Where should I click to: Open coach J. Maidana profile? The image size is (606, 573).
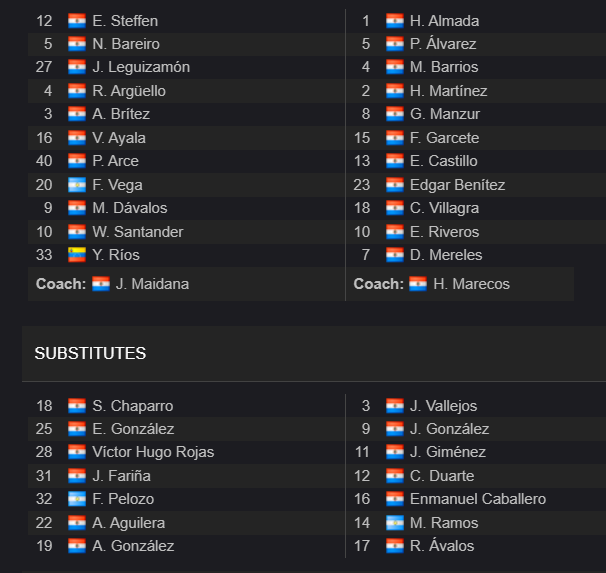click(x=152, y=284)
